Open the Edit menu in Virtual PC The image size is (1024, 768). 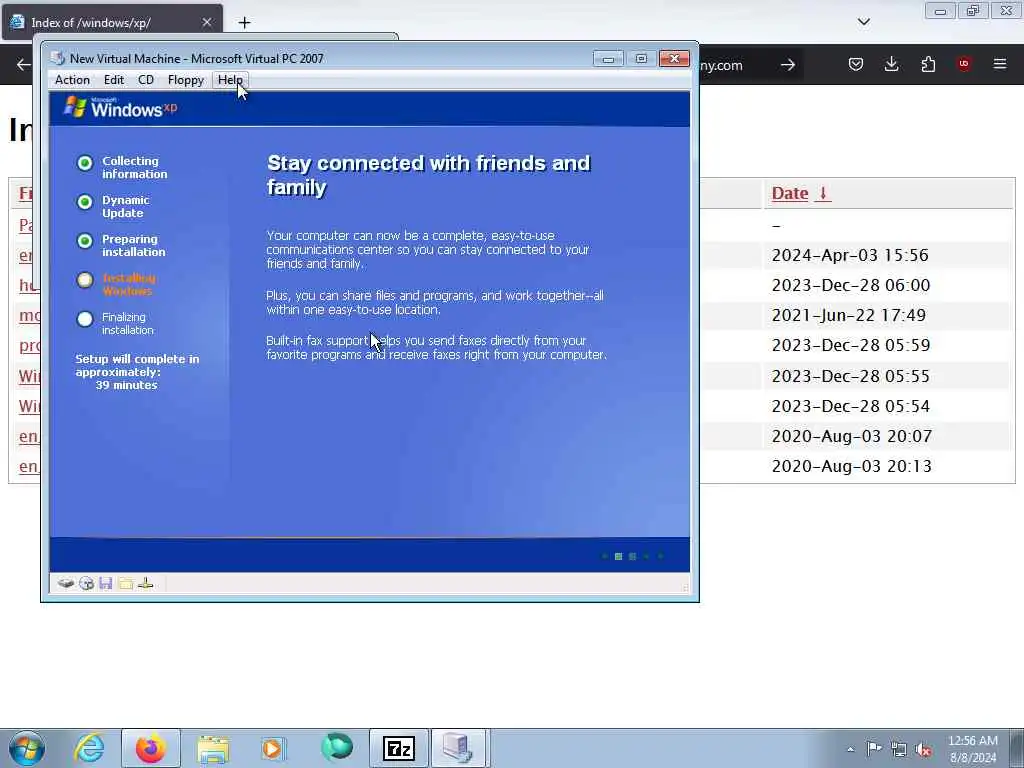coord(114,80)
